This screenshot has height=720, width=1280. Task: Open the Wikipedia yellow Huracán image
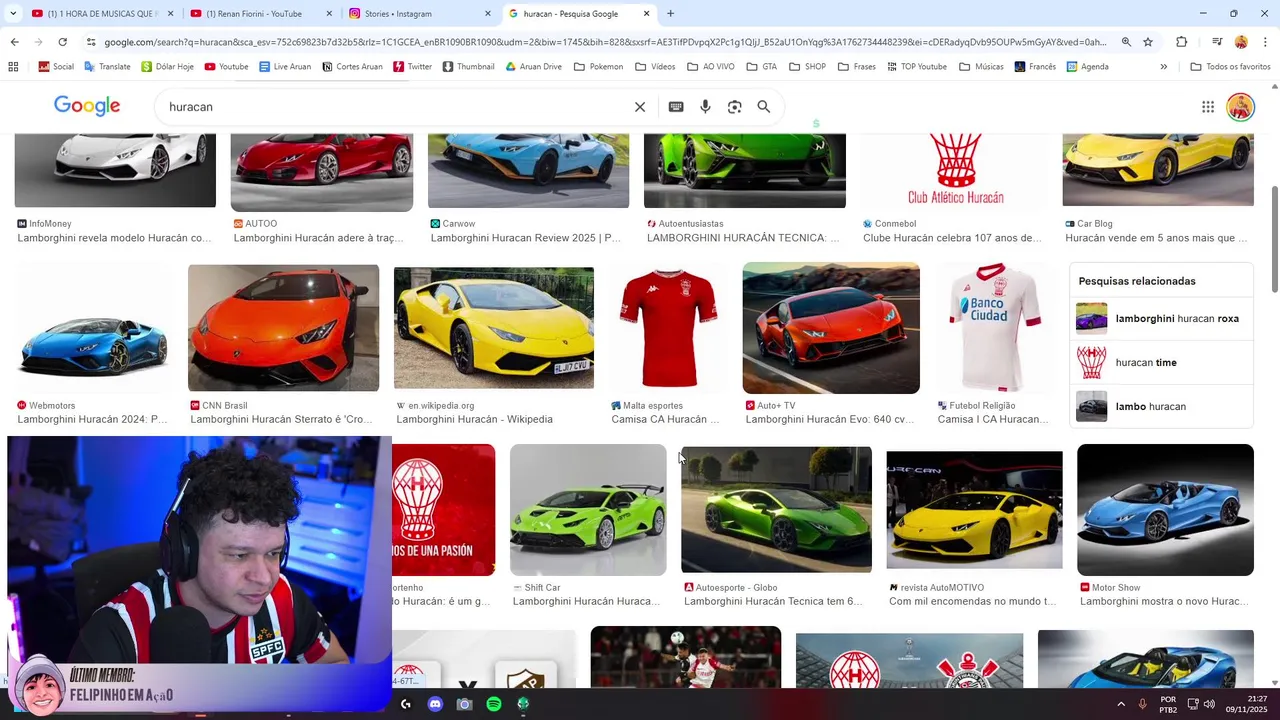pyautogui.click(x=494, y=328)
